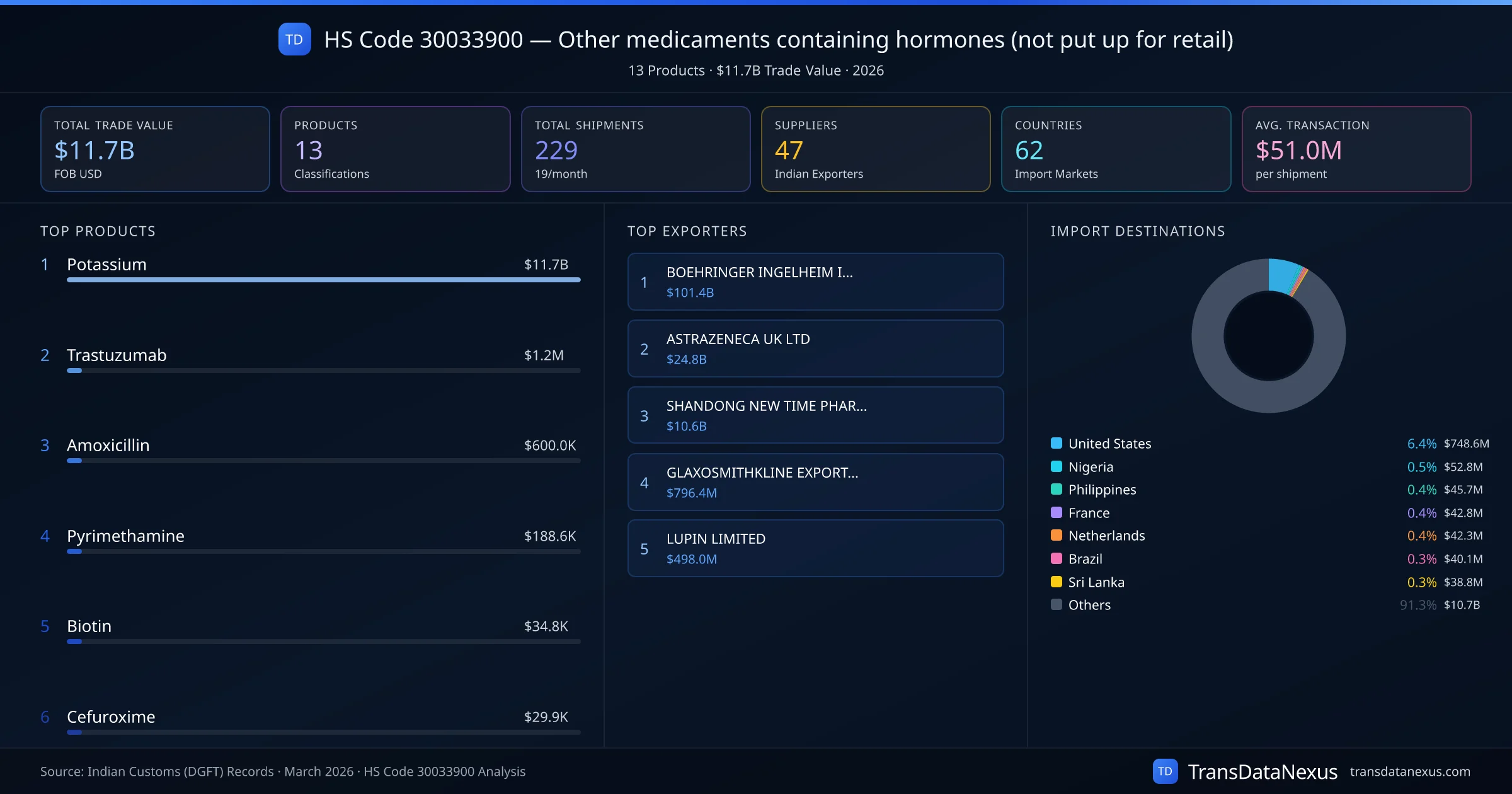This screenshot has height=794, width=1512.
Task: Click the Nigeria legend color square
Action: (x=1057, y=466)
